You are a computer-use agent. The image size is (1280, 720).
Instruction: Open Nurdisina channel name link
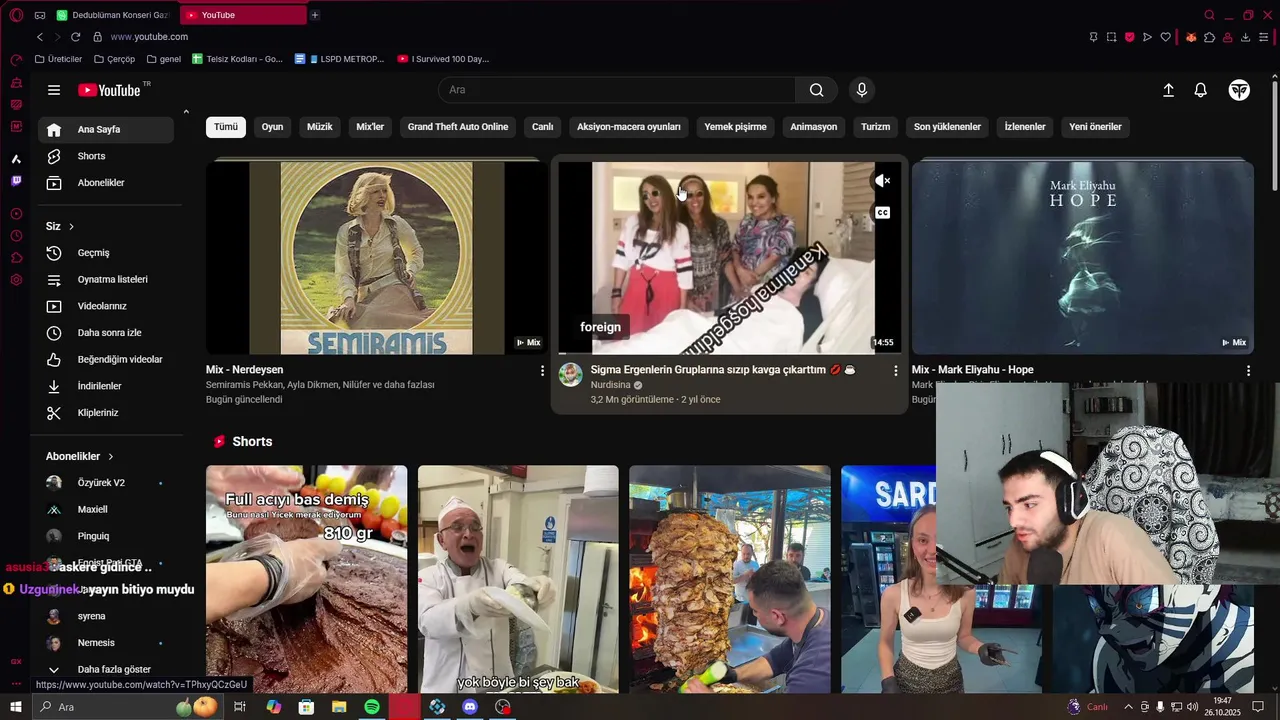tap(611, 385)
